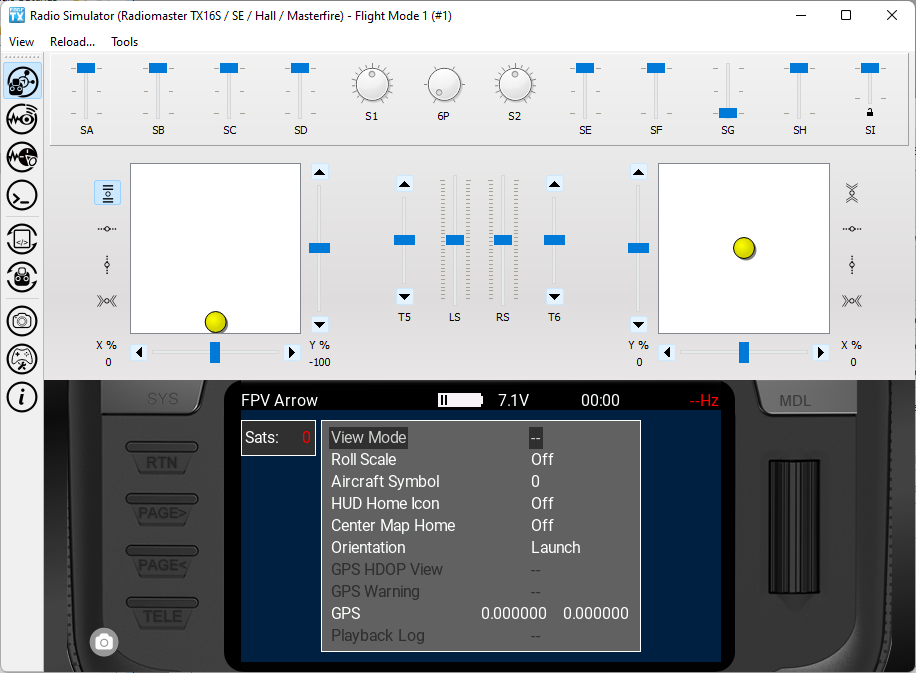Viewport: 916px width, 673px height.
Task: Open the Tools menu
Action: (123, 42)
